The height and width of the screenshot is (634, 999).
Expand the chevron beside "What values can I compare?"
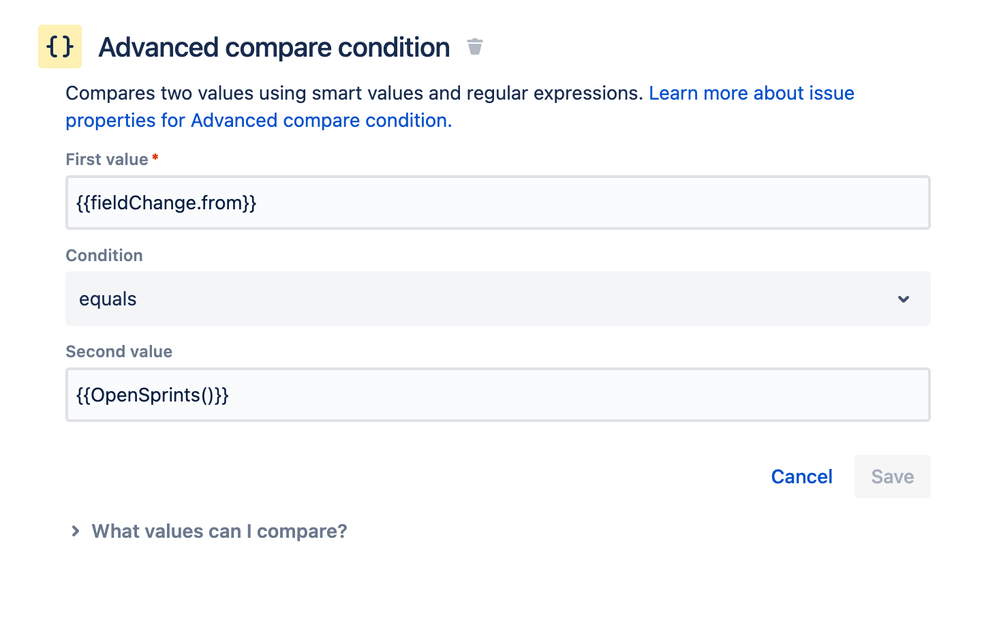pyautogui.click(x=75, y=531)
